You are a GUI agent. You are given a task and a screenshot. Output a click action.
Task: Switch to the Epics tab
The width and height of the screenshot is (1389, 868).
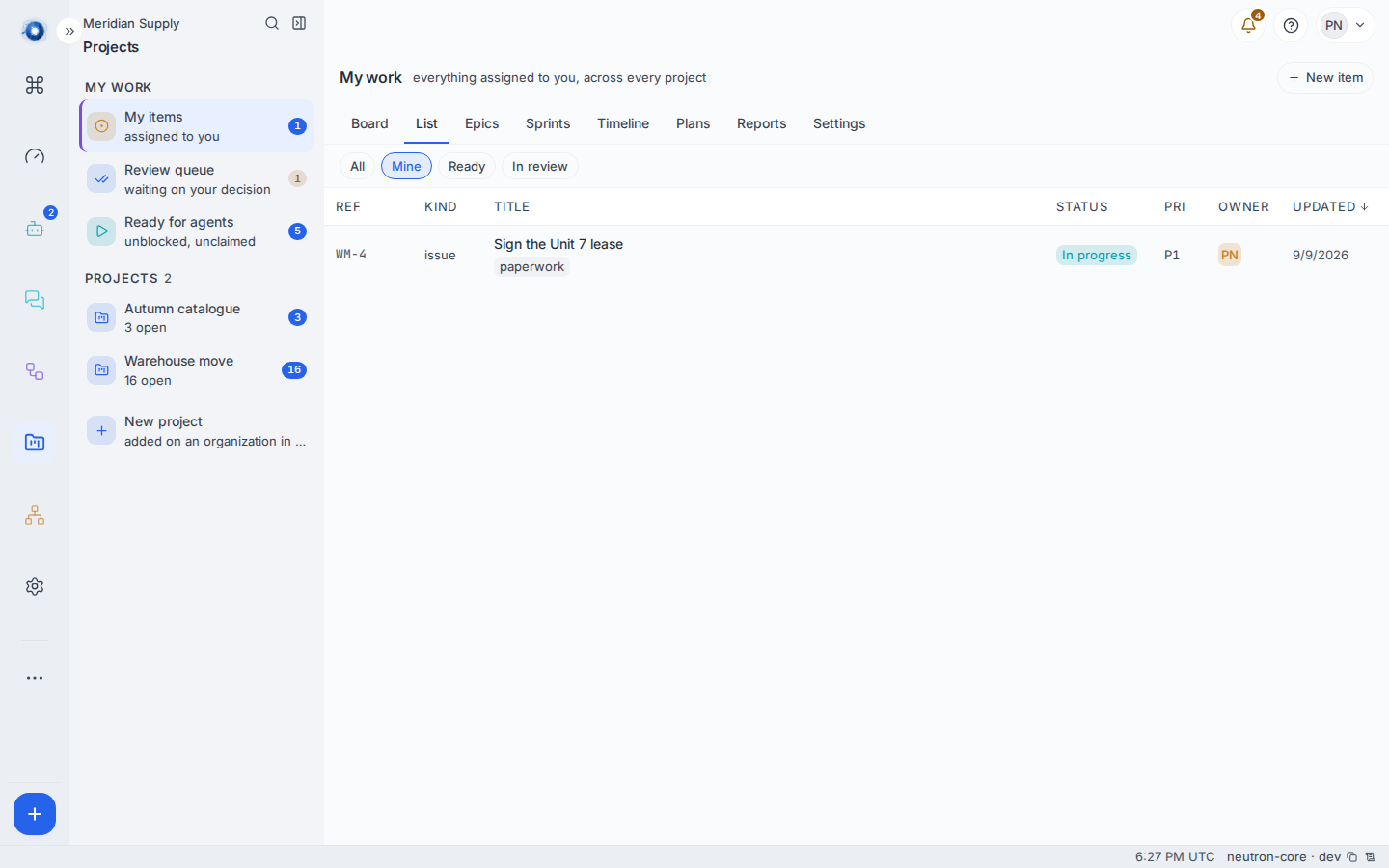pos(481,123)
